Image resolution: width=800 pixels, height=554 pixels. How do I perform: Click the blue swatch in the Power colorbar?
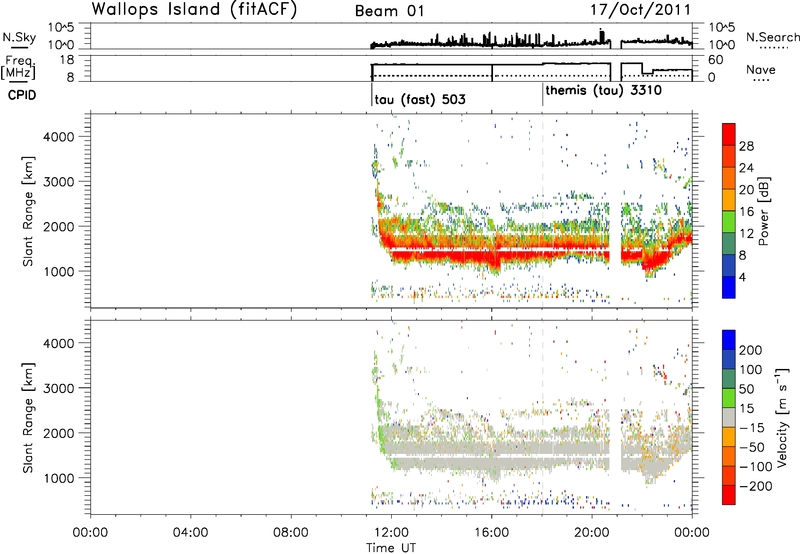[x=729, y=287]
